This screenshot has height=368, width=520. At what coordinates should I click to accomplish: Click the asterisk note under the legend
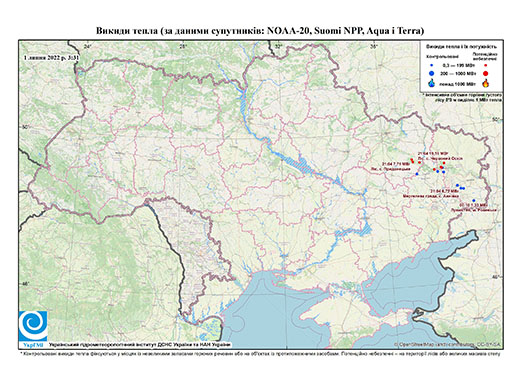(463, 97)
